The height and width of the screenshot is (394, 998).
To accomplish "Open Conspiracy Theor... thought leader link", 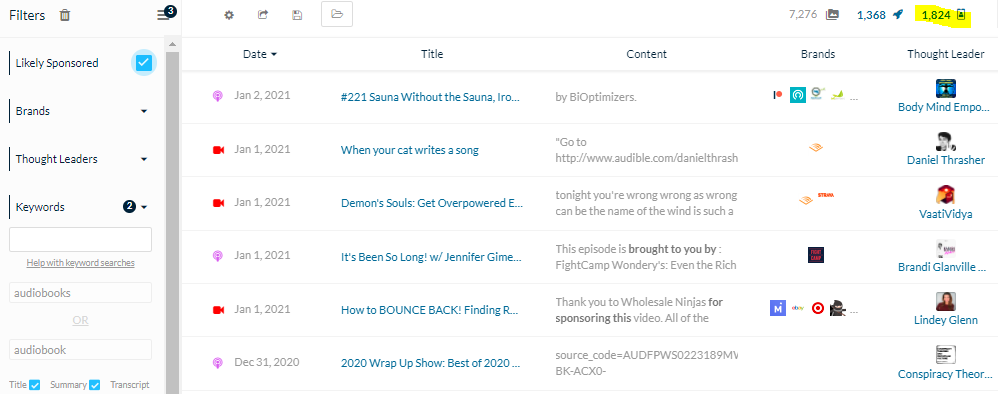I will [x=945, y=374].
